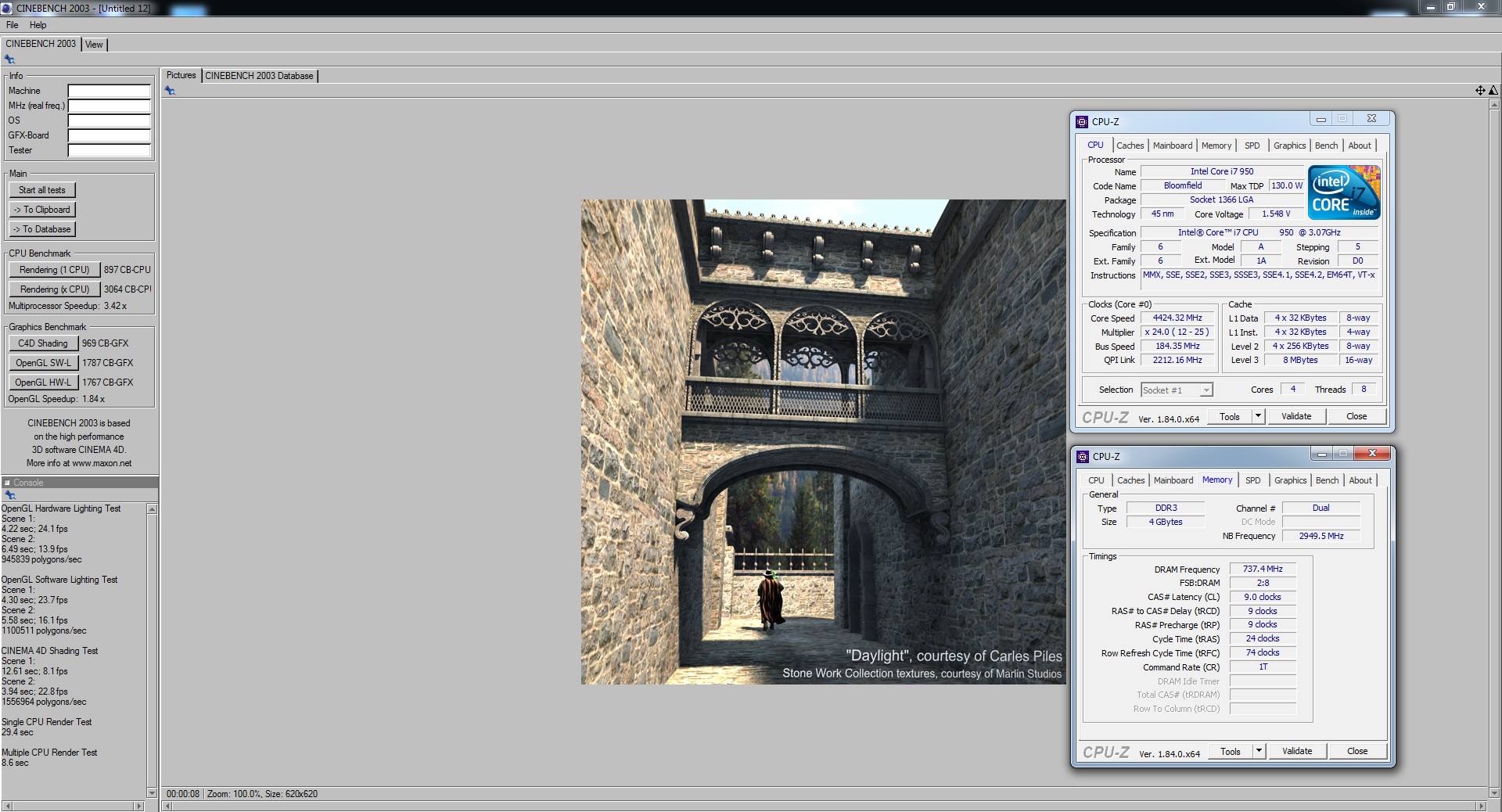Open Mainboard tab in upper CPU-Z window
The width and height of the screenshot is (1502, 812).
[1173, 146]
